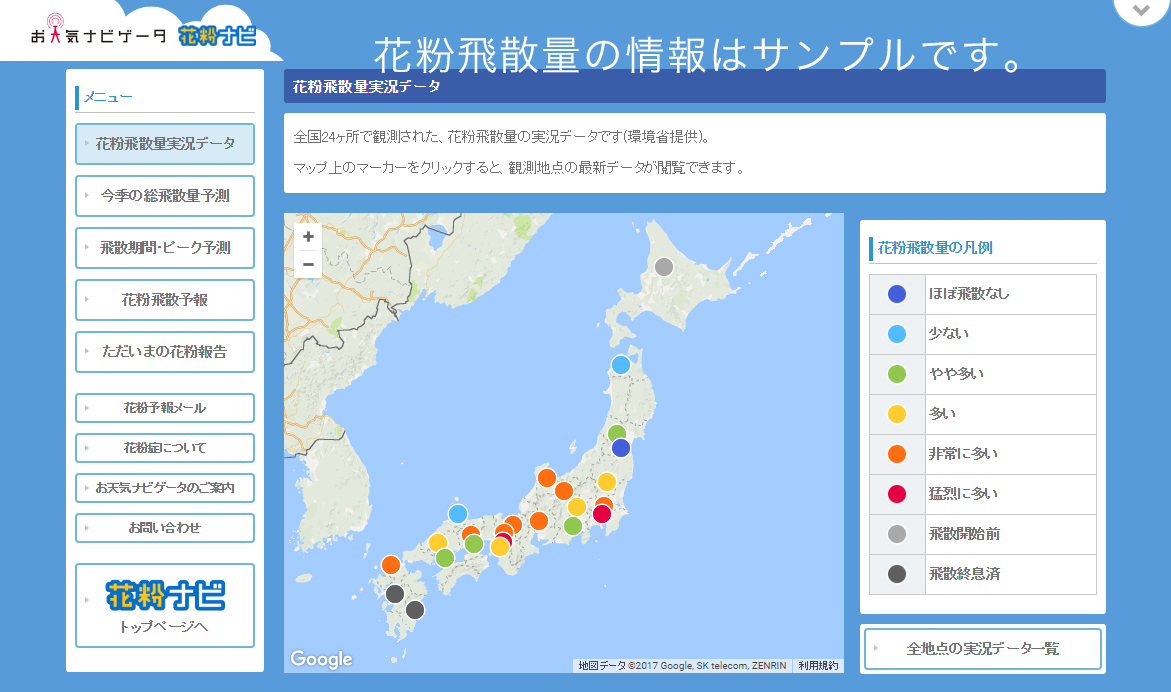Viewport: 1171px width, 692px height.
Task: Click the 猛烈に多い red legend swatch
Action: 897,494
